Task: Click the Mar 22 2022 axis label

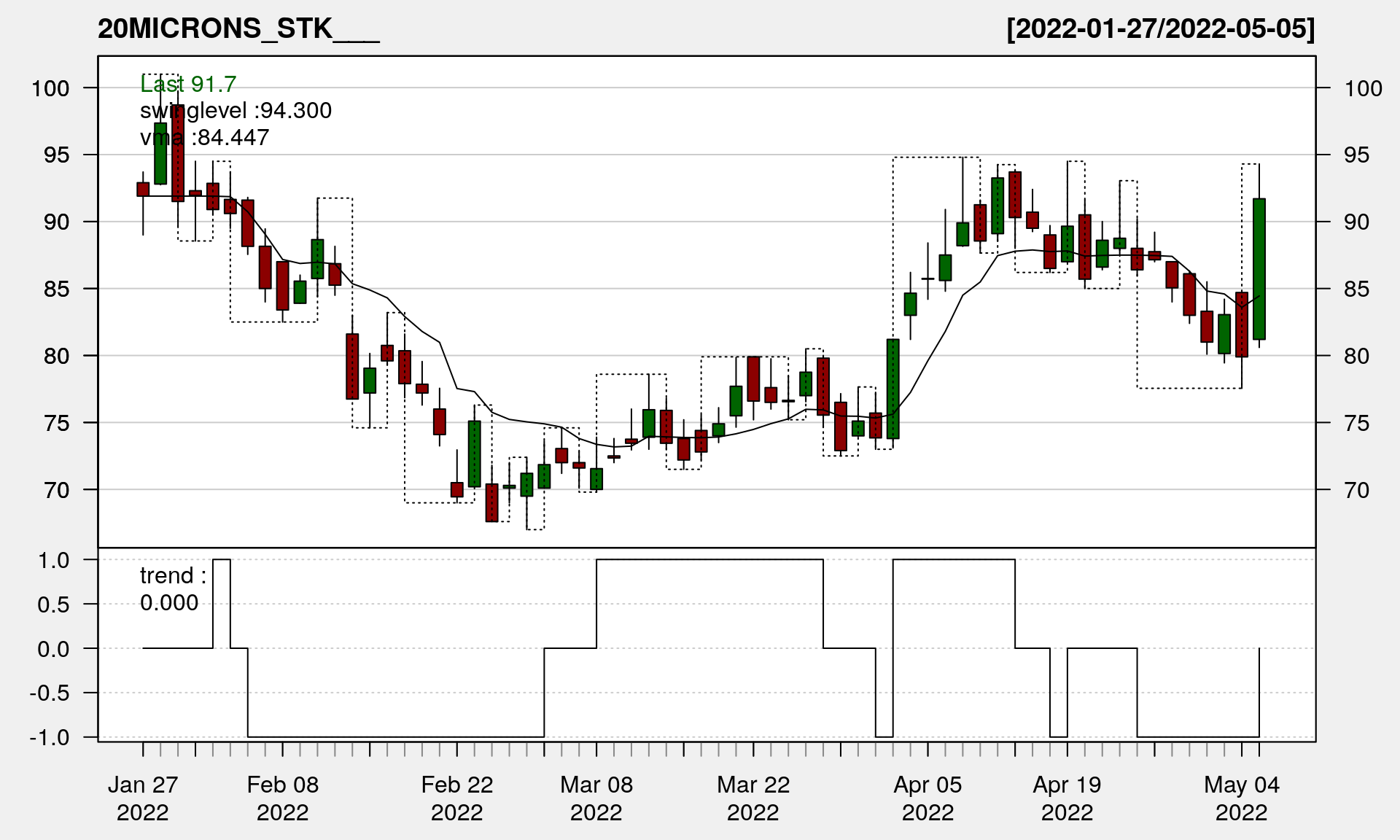Action: [753, 798]
